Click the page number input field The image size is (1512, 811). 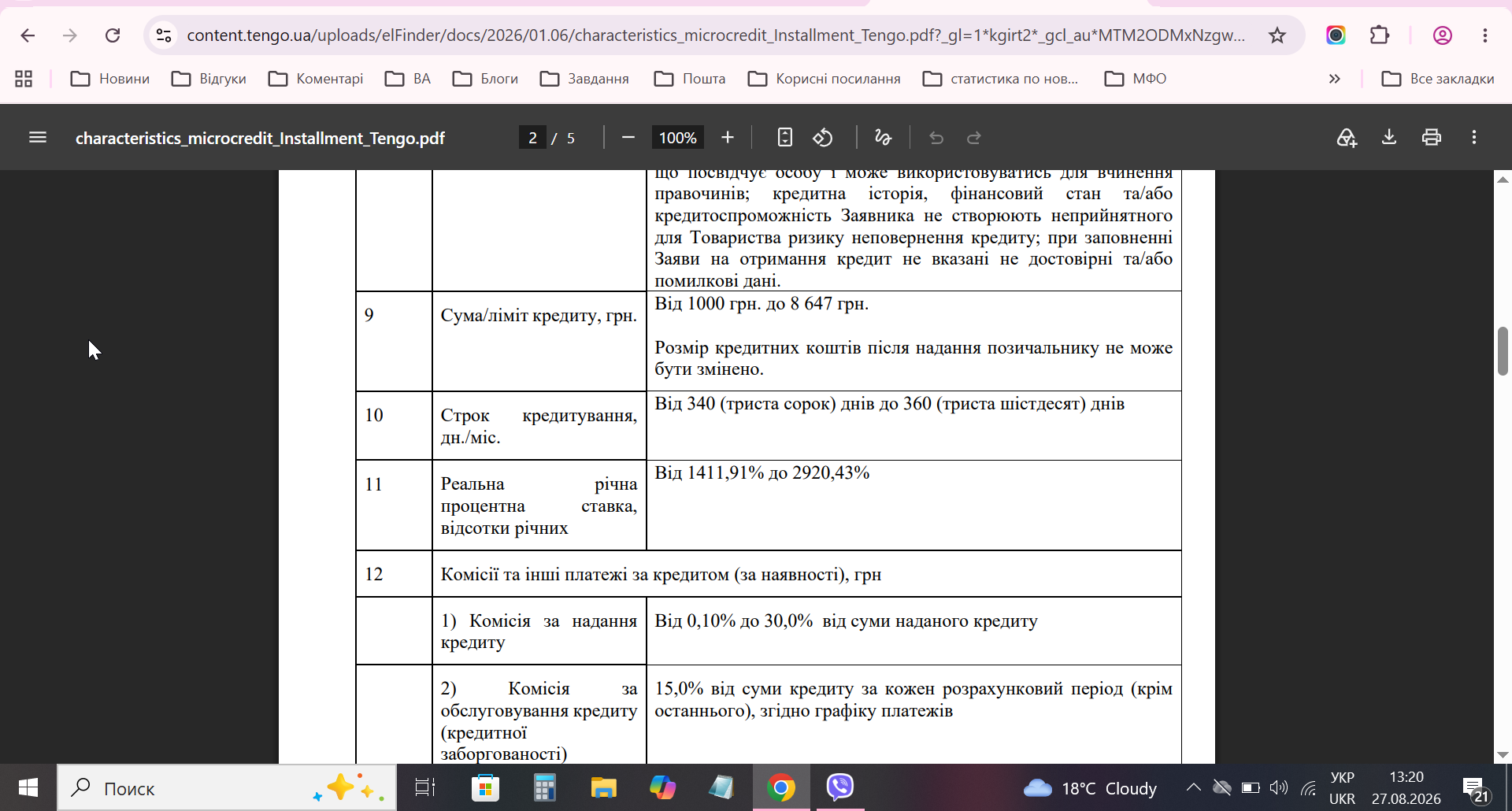(532, 138)
